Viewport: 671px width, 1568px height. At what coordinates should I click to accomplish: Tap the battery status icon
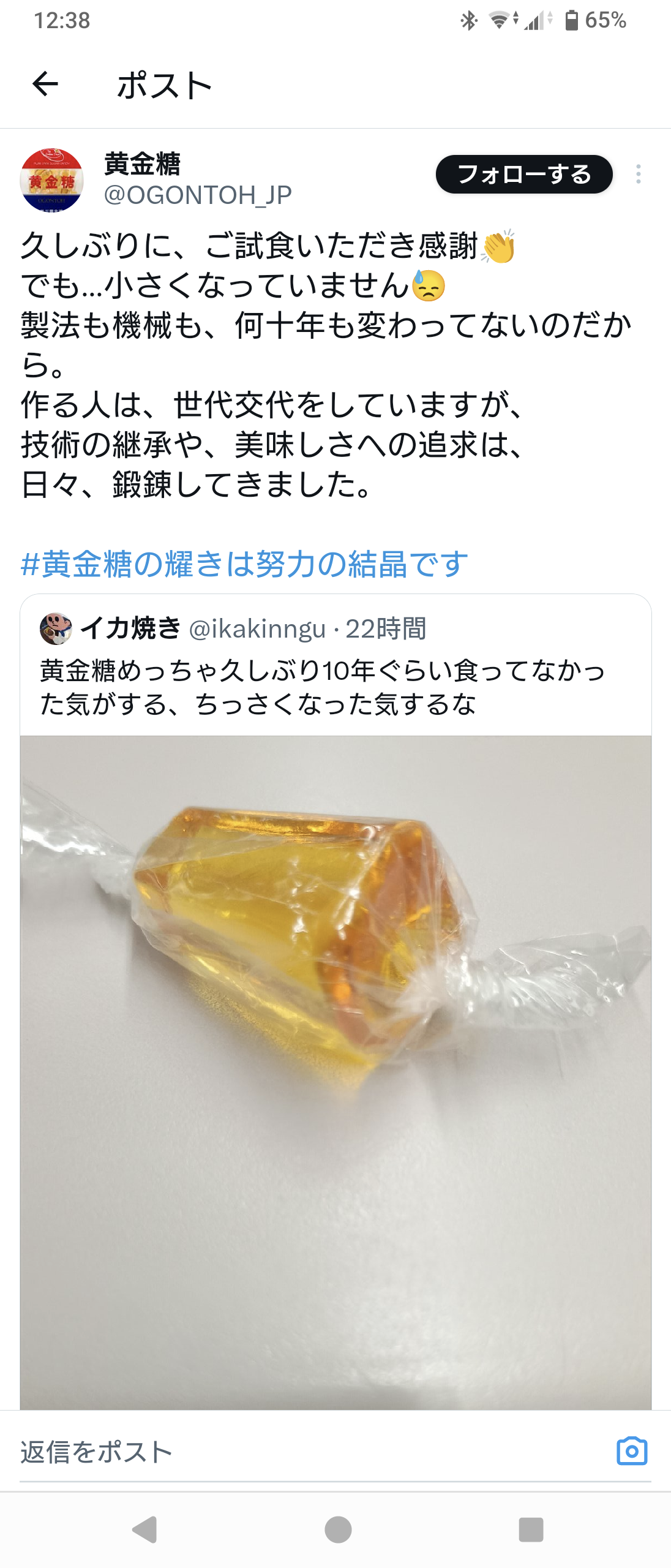coord(571,20)
